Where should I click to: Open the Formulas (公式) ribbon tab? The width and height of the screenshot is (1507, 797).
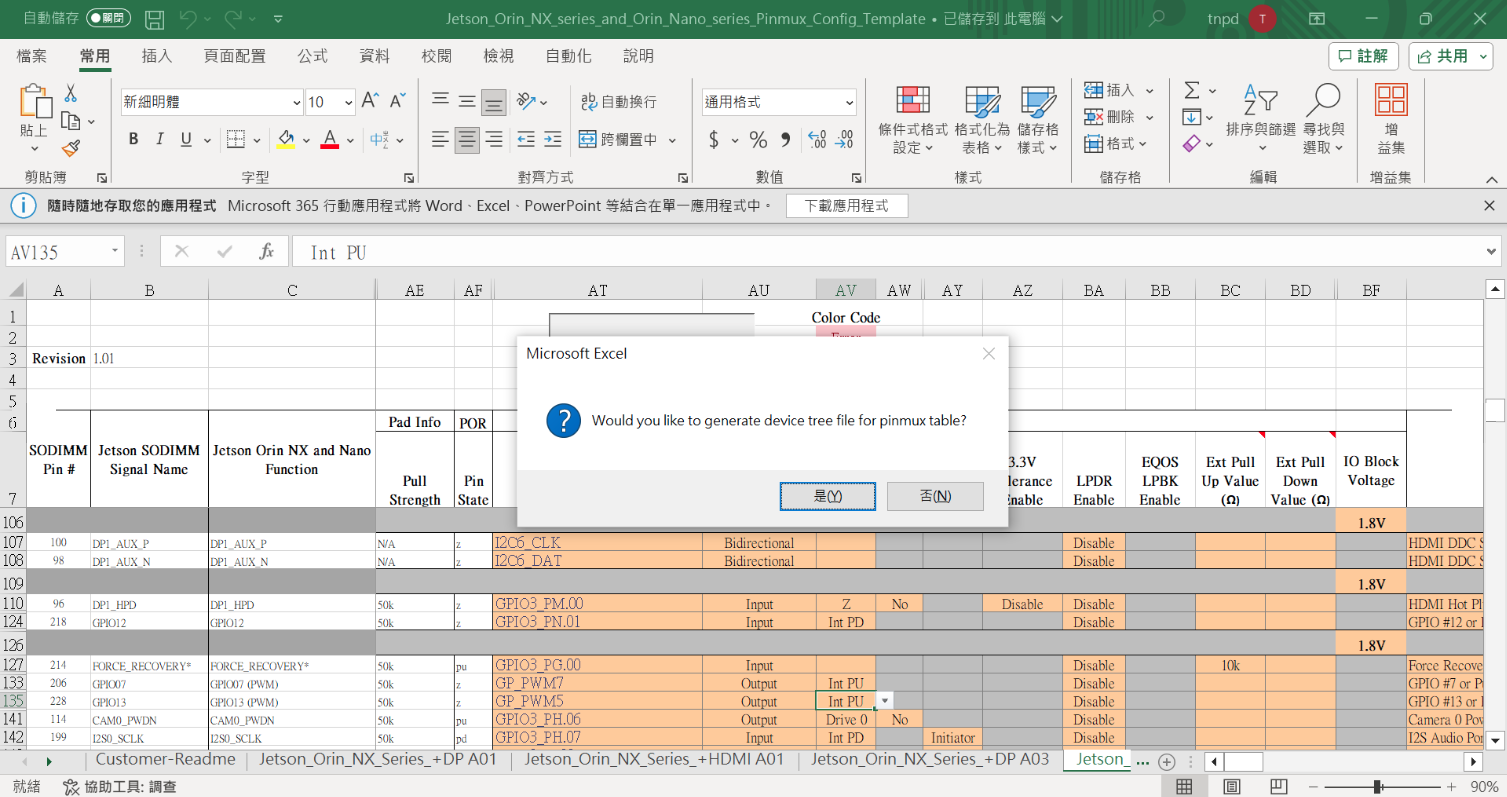point(313,56)
